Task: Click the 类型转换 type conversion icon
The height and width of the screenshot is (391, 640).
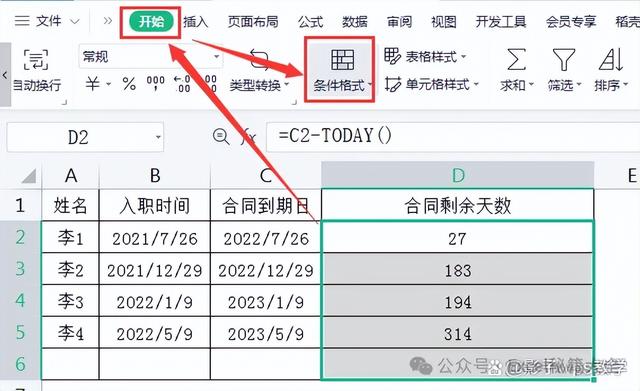Action: pos(259,60)
